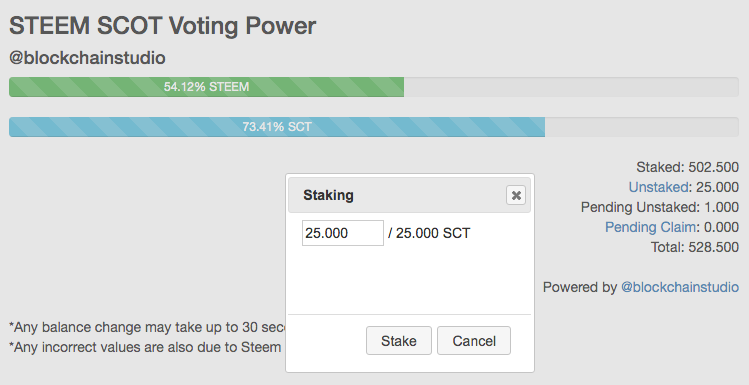Click the Pending Unstaked: 1.000 text

tap(660, 207)
